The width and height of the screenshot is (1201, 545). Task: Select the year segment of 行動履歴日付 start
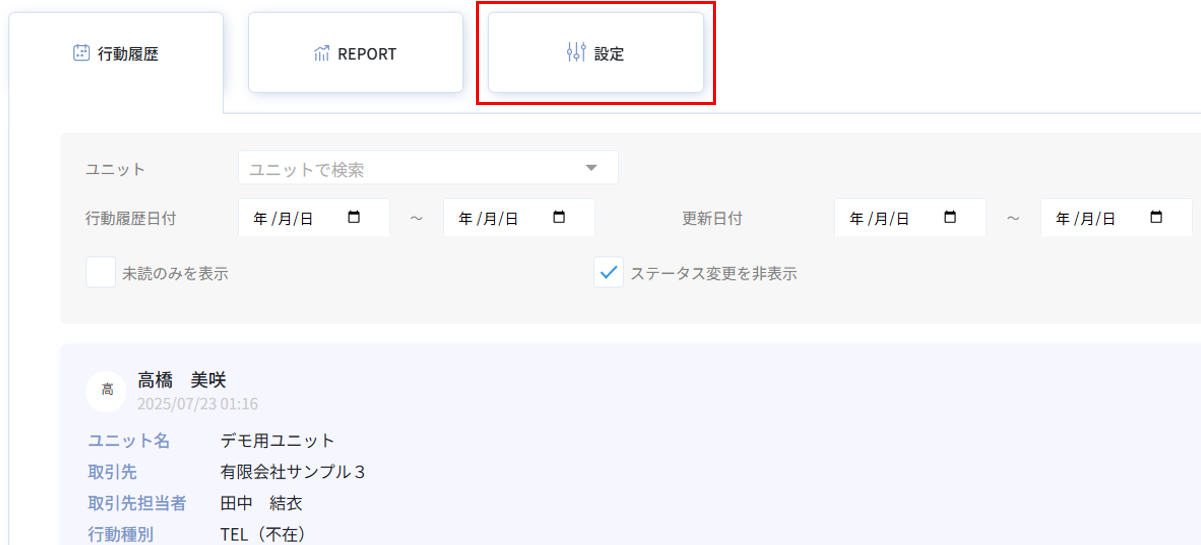(x=260, y=218)
